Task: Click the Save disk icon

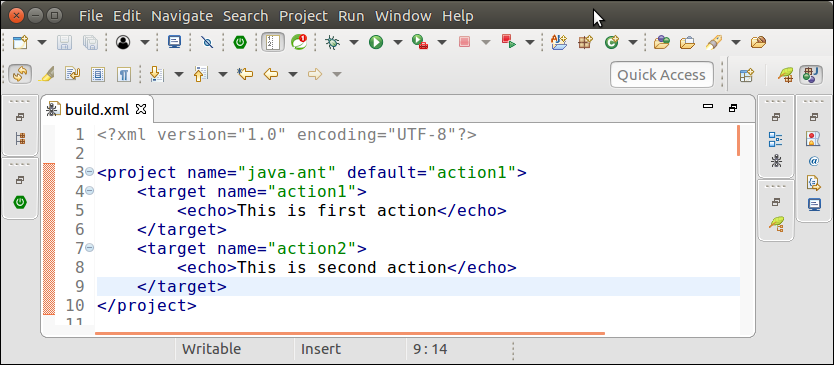Action: 65,42
